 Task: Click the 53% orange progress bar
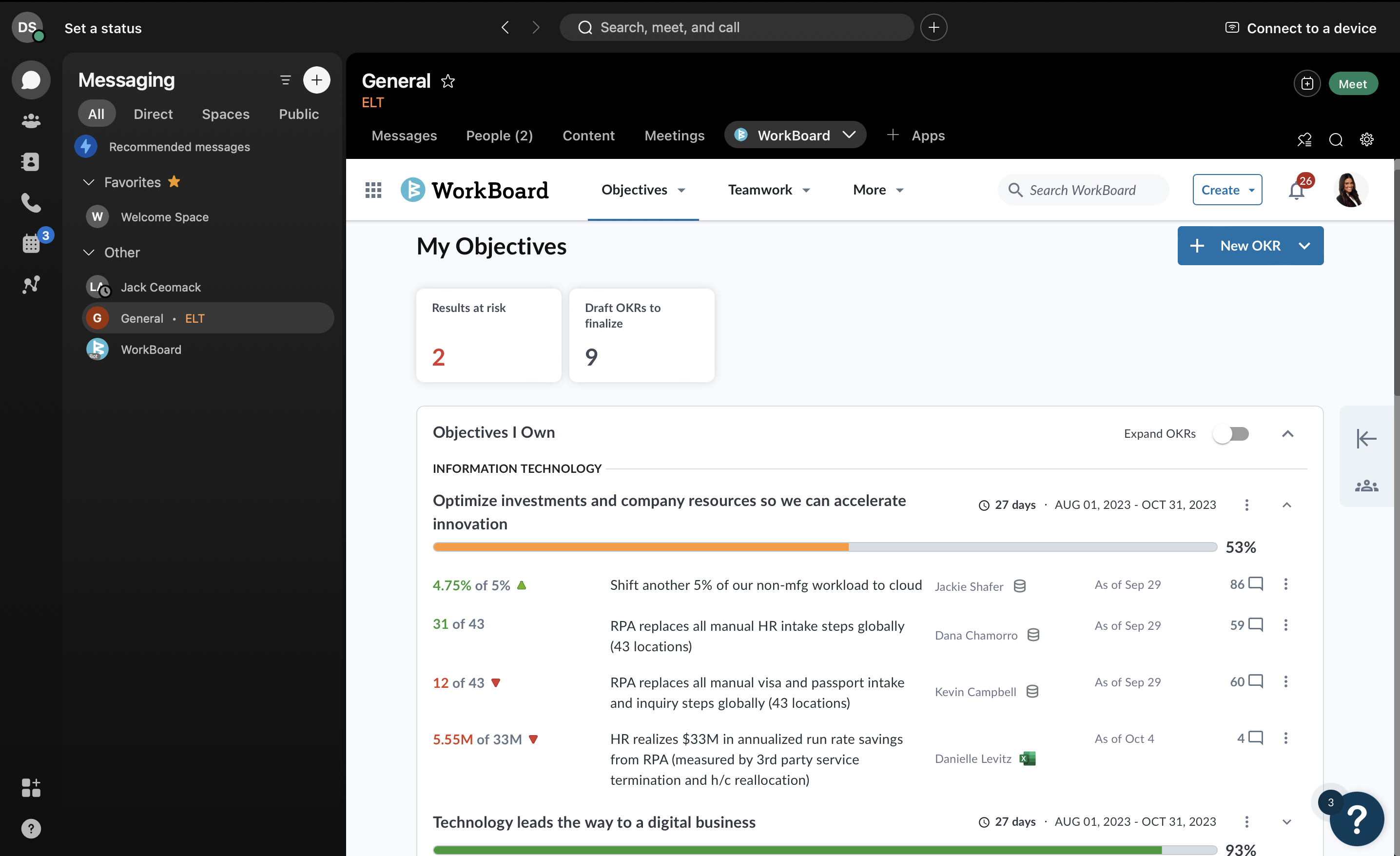coord(824,547)
